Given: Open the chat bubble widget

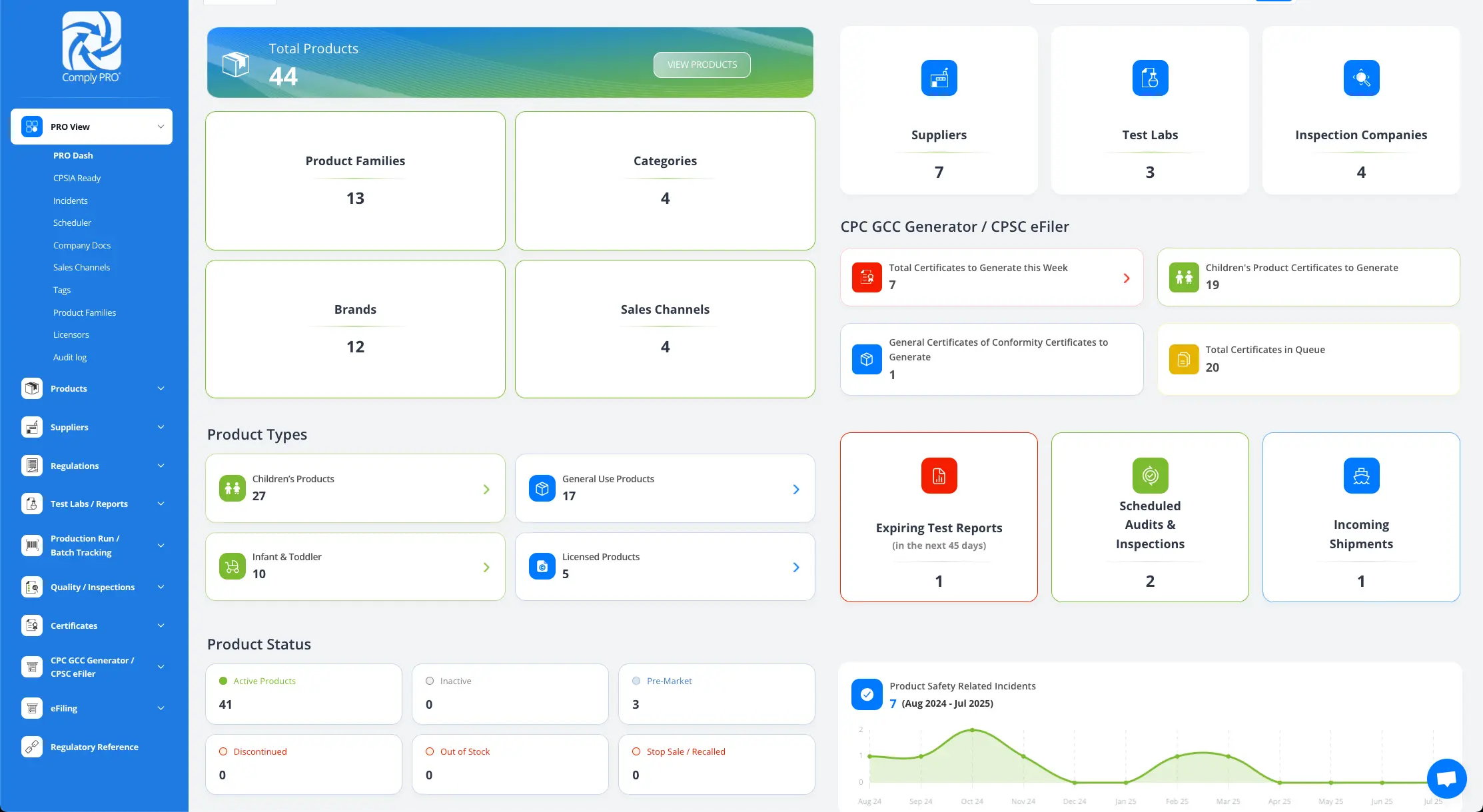Looking at the screenshot, I should pyautogui.click(x=1446, y=778).
